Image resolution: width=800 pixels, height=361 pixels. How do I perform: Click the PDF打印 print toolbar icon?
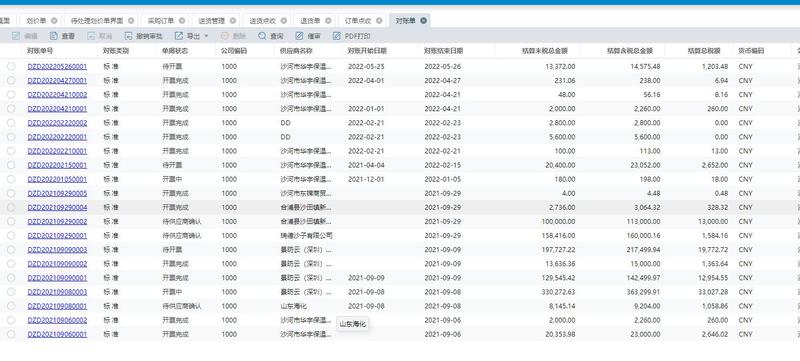point(337,36)
